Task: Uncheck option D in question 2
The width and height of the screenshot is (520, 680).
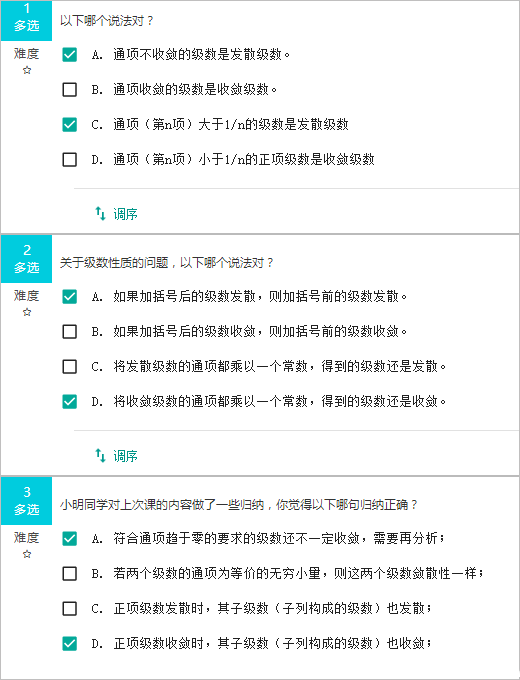Action: pos(70,402)
